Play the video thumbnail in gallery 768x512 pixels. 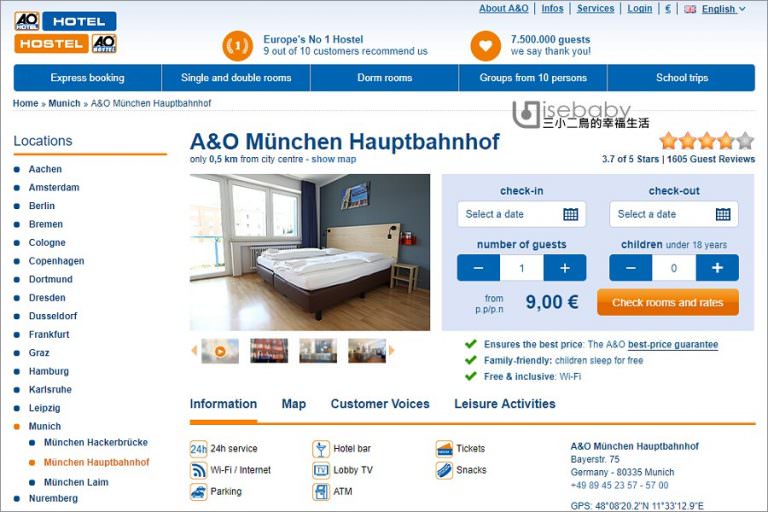(x=220, y=351)
